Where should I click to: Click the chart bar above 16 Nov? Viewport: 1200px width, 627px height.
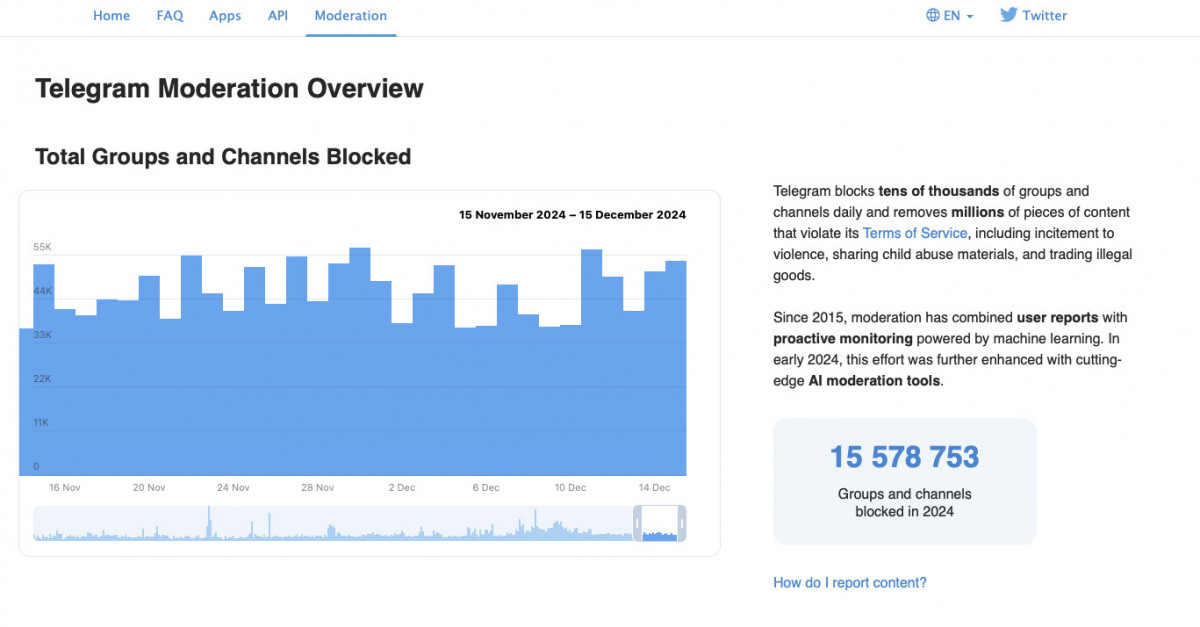coord(65,393)
